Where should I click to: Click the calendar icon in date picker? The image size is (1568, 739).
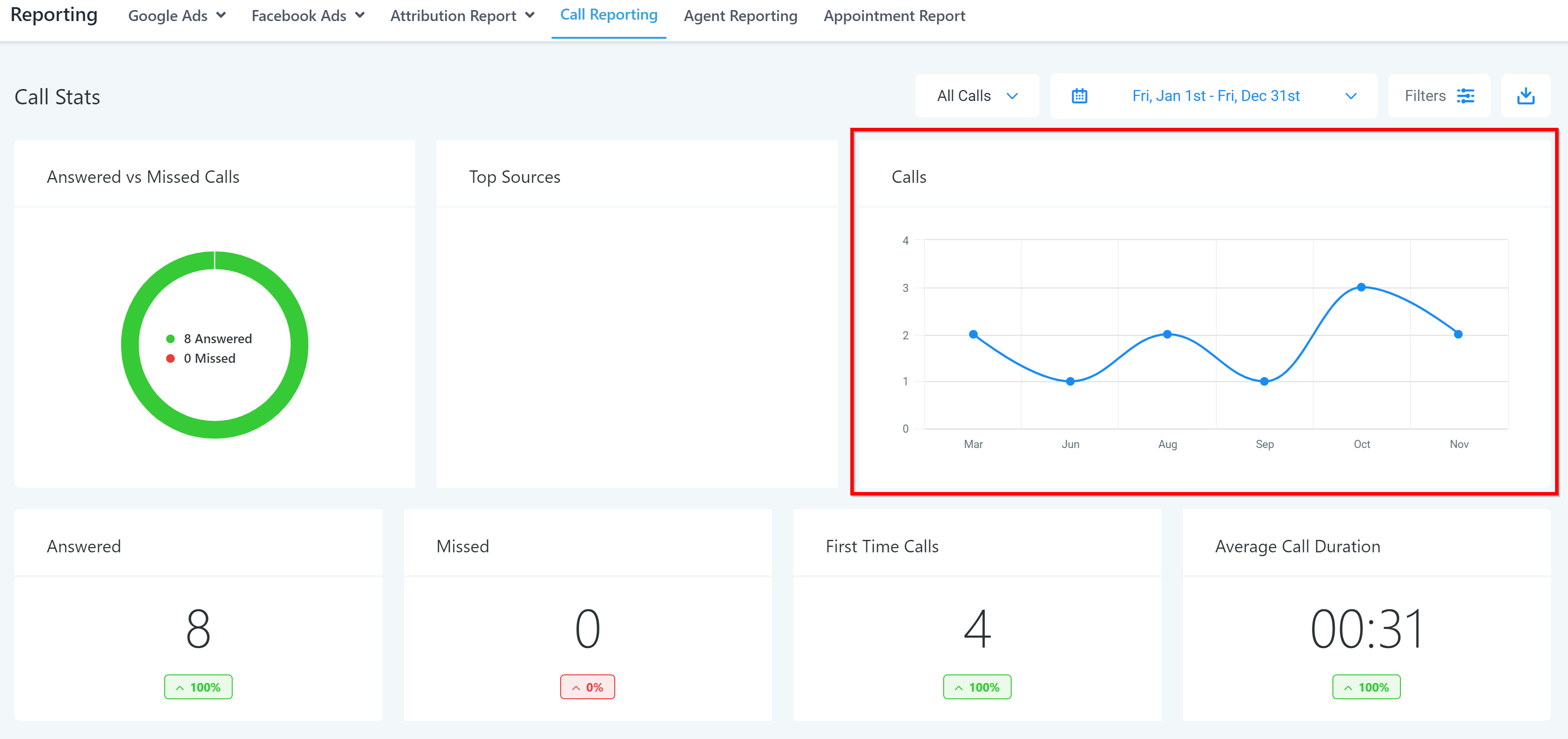pos(1079,96)
